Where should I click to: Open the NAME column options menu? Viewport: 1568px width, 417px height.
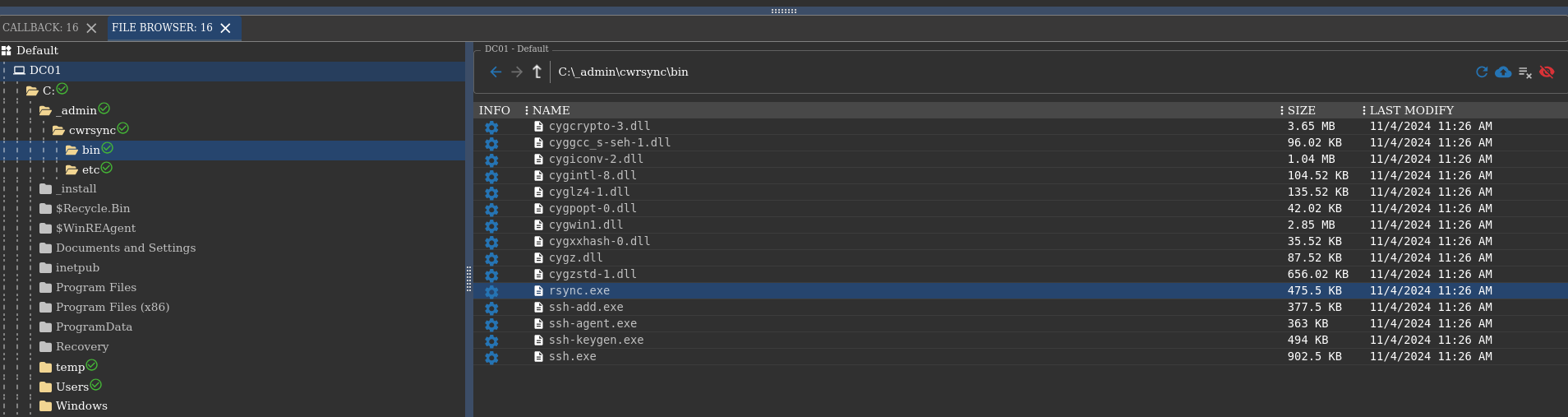click(x=526, y=110)
